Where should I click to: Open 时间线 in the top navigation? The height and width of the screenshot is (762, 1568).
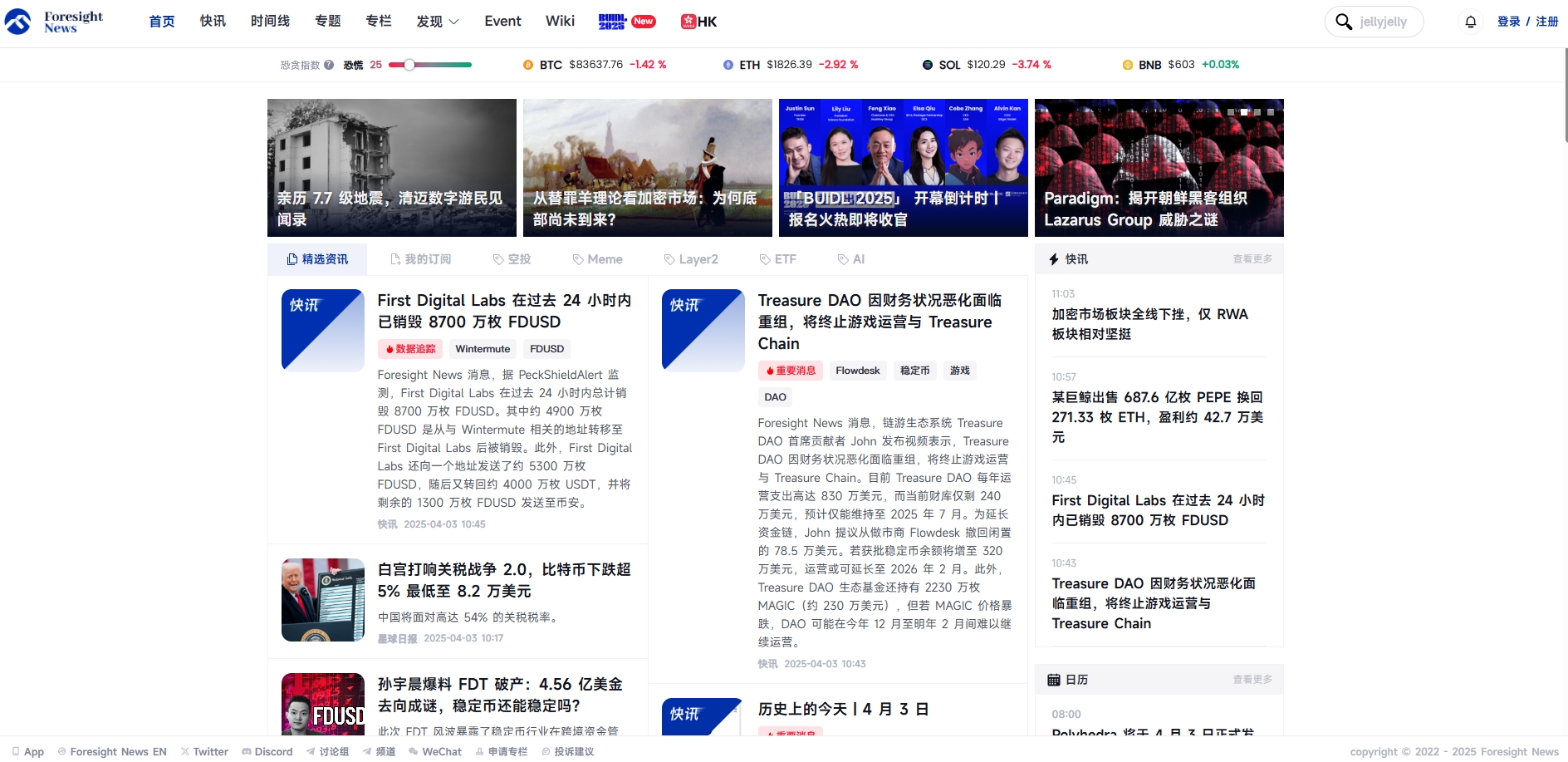point(270,22)
